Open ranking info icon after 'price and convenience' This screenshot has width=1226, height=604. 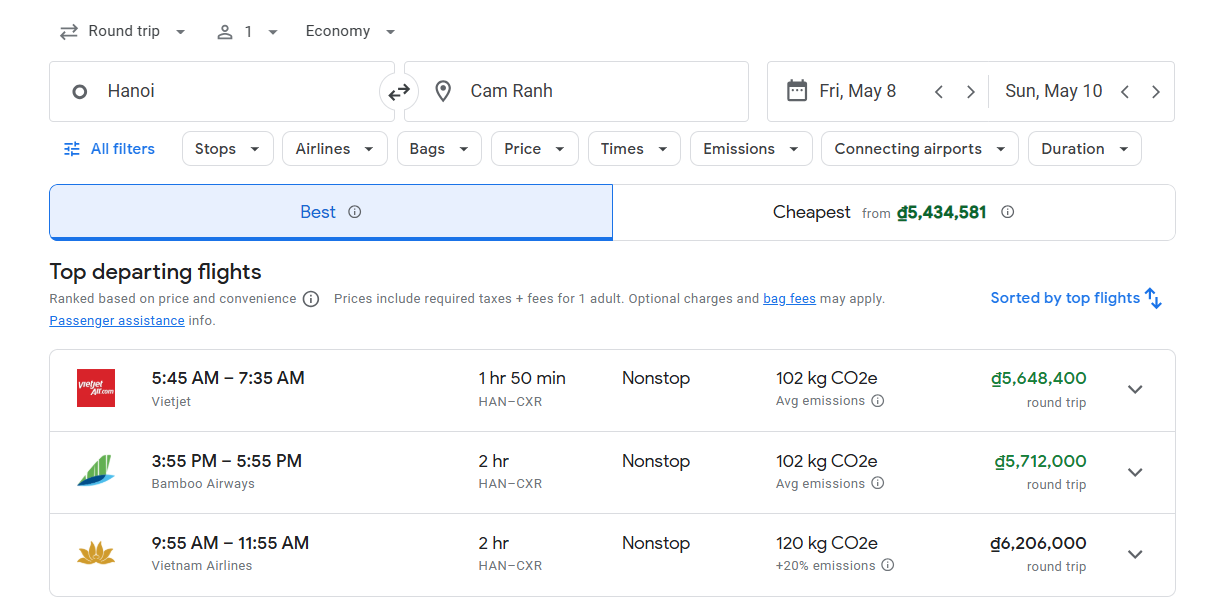pyautogui.click(x=311, y=299)
